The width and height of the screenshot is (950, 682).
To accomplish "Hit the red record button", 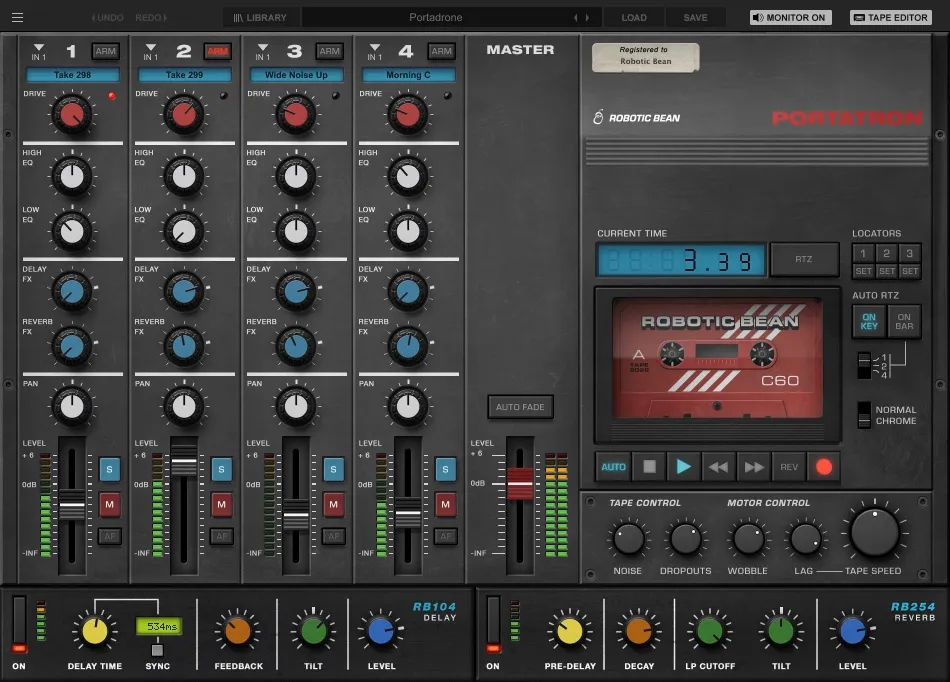I will tap(823, 466).
